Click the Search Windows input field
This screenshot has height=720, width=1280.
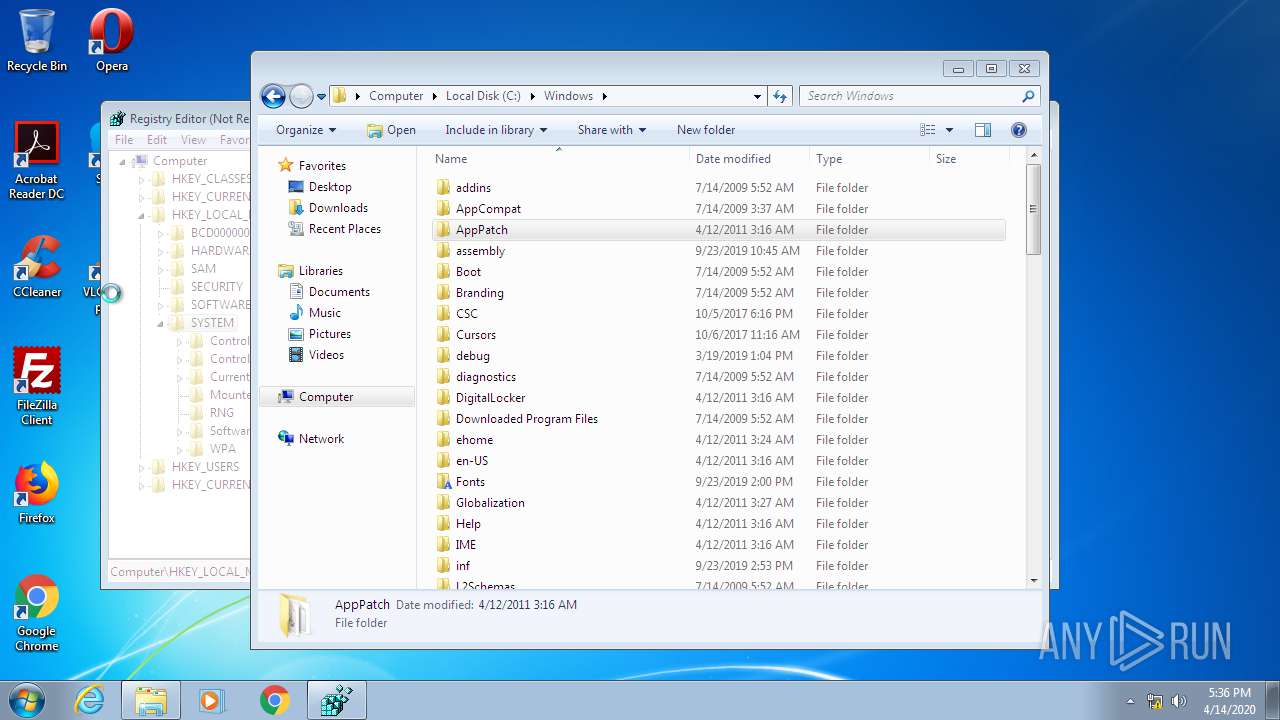[x=910, y=96]
